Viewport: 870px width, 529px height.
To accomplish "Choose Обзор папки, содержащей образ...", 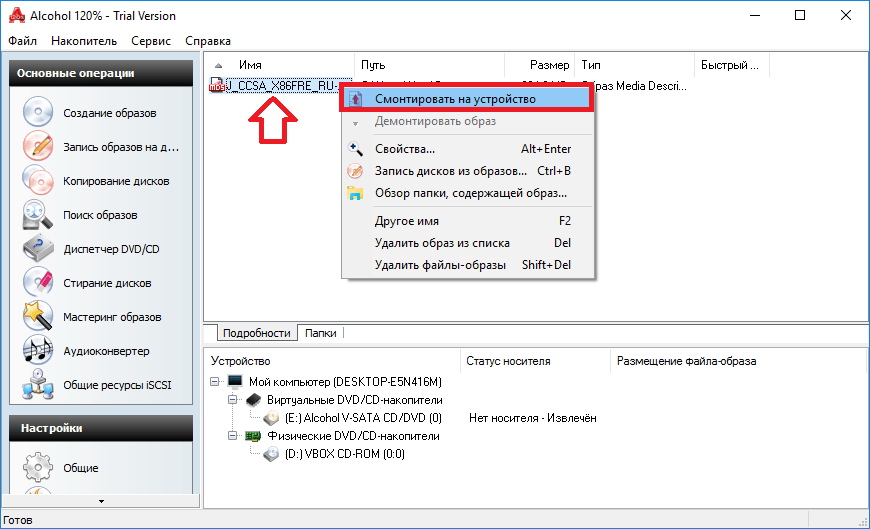I will click(x=467, y=193).
